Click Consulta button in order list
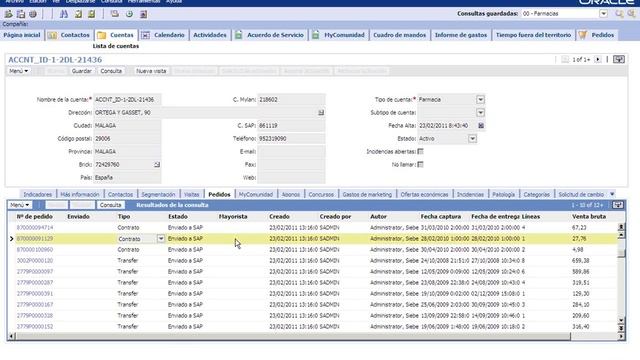 [x=110, y=205]
